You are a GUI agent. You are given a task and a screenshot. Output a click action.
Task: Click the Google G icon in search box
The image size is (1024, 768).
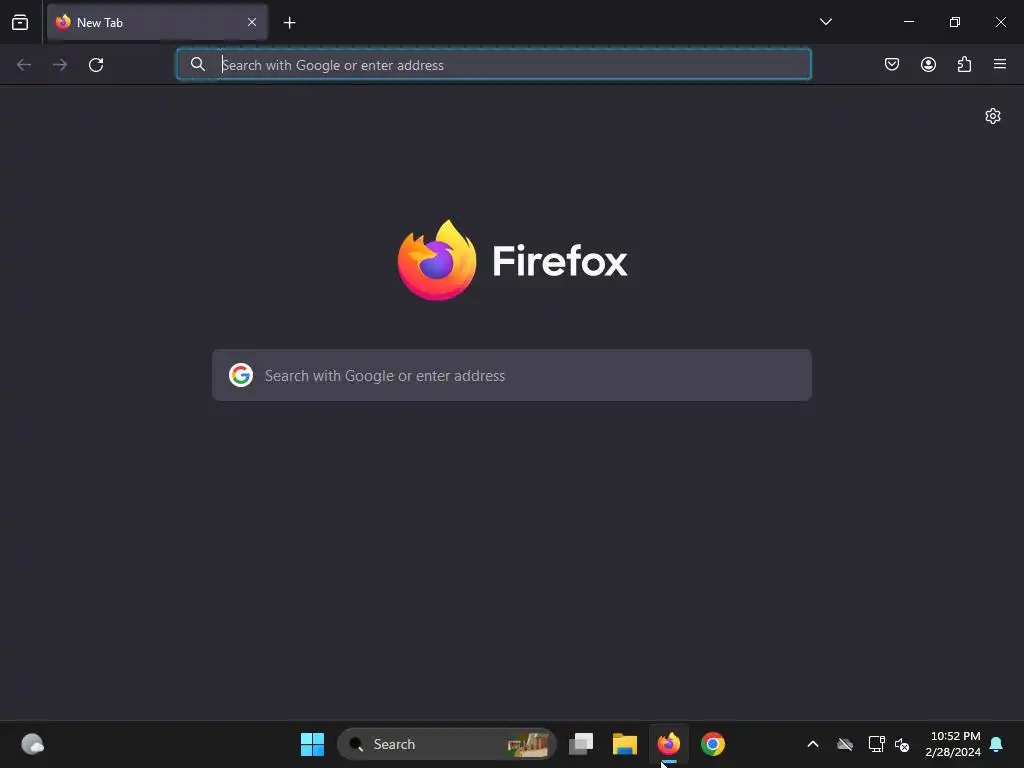click(241, 376)
